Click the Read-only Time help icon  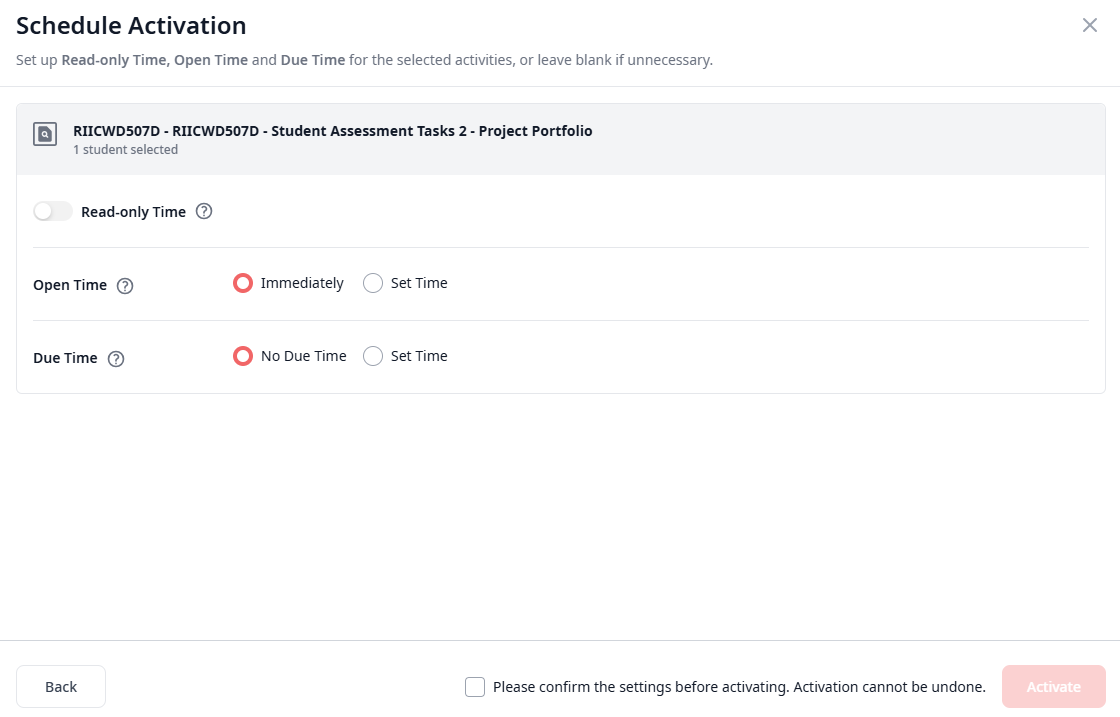(204, 211)
